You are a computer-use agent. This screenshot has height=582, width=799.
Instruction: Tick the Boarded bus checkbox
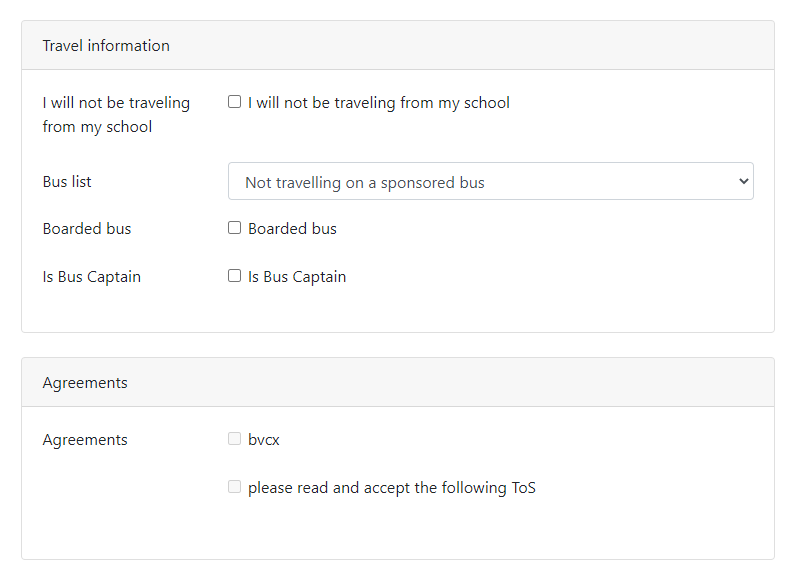point(234,228)
